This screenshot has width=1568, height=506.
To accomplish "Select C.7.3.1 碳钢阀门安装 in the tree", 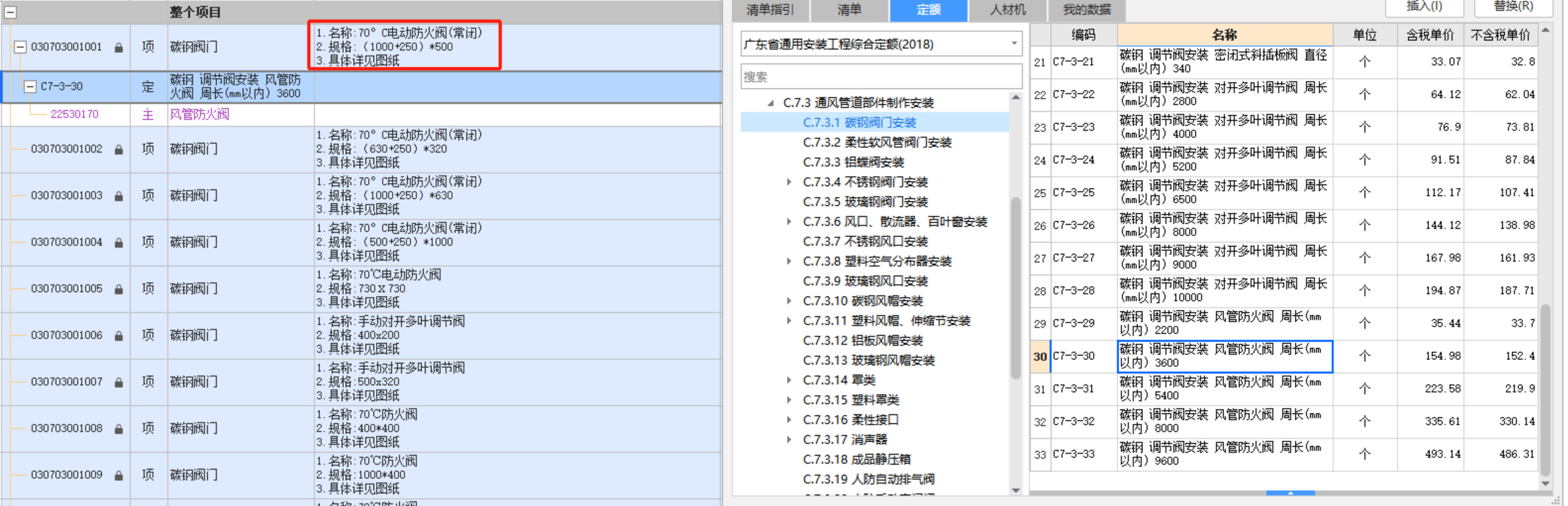I will coord(859,123).
